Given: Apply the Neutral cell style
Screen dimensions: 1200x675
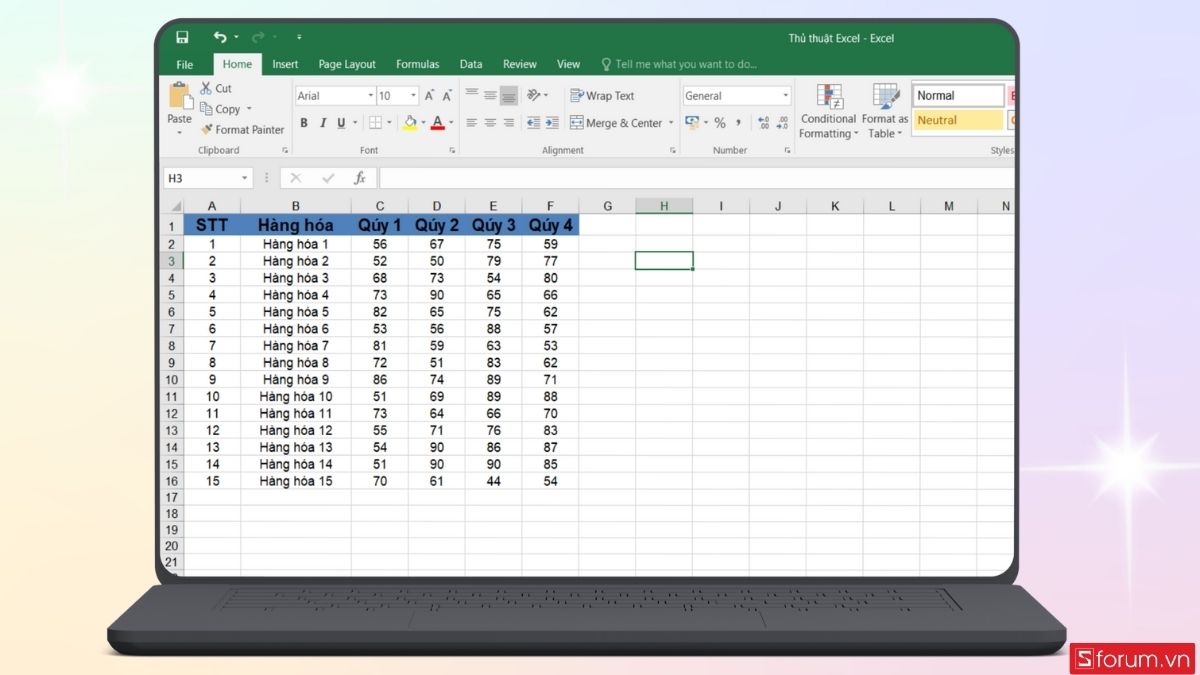Looking at the screenshot, I should tap(957, 120).
